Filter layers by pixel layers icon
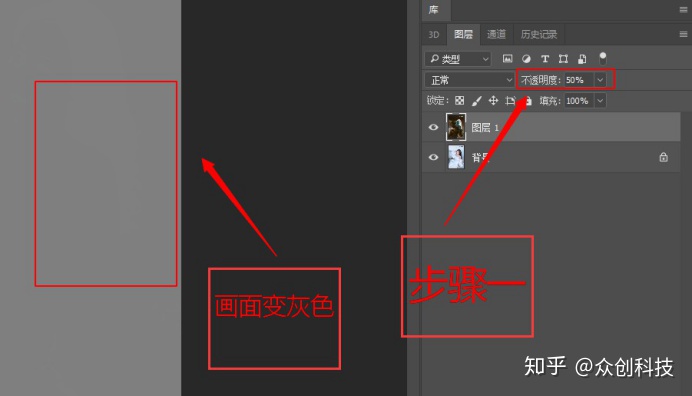 pyautogui.click(x=508, y=59)
